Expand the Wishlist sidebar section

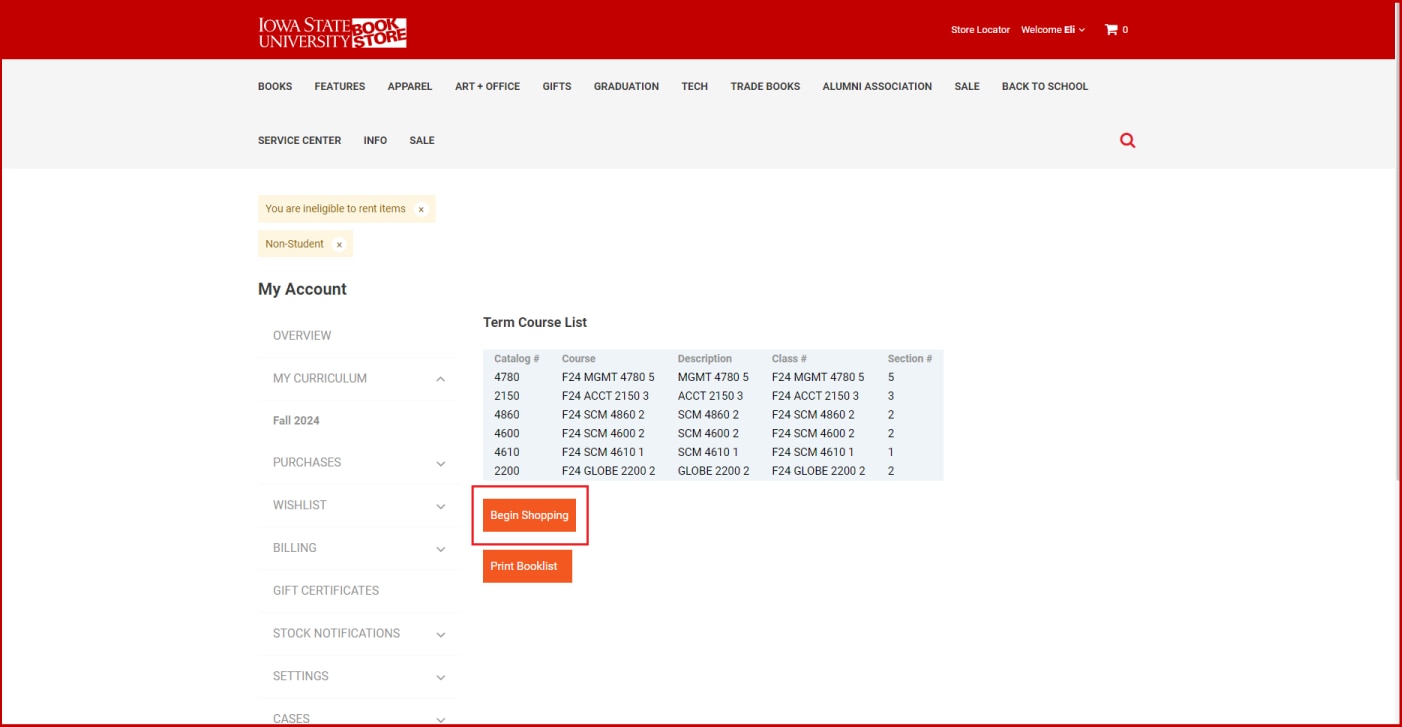[x=440, y=506]
